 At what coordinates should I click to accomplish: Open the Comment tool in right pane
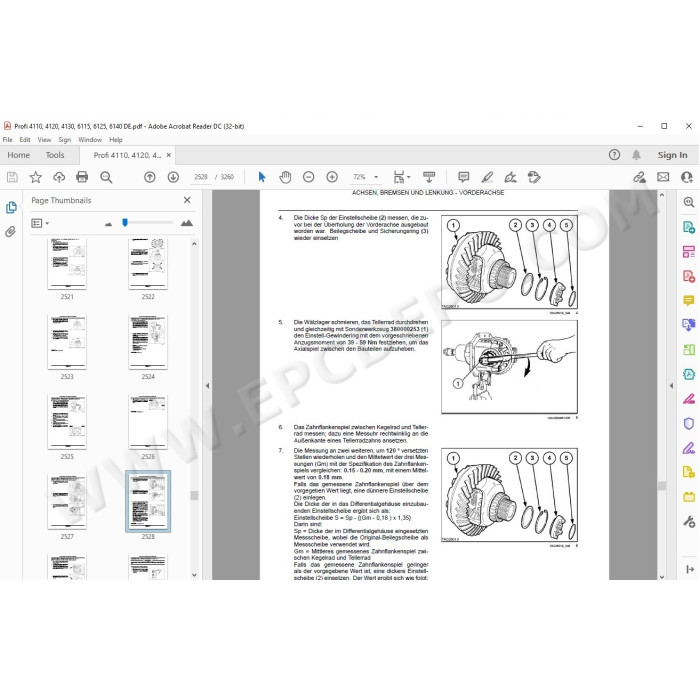[689, 300]
